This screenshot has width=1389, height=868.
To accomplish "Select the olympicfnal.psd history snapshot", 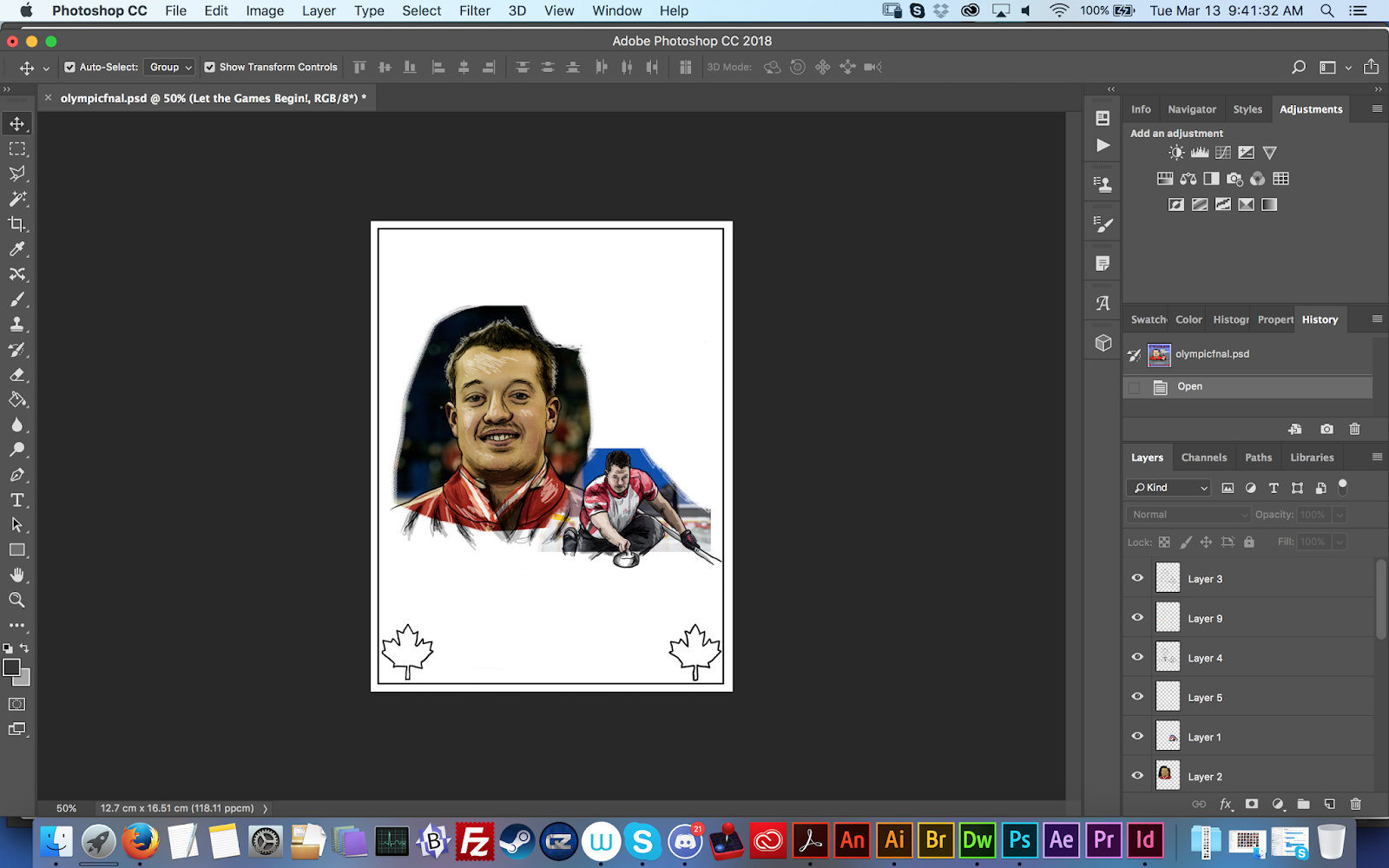I will click(1248, 354).
